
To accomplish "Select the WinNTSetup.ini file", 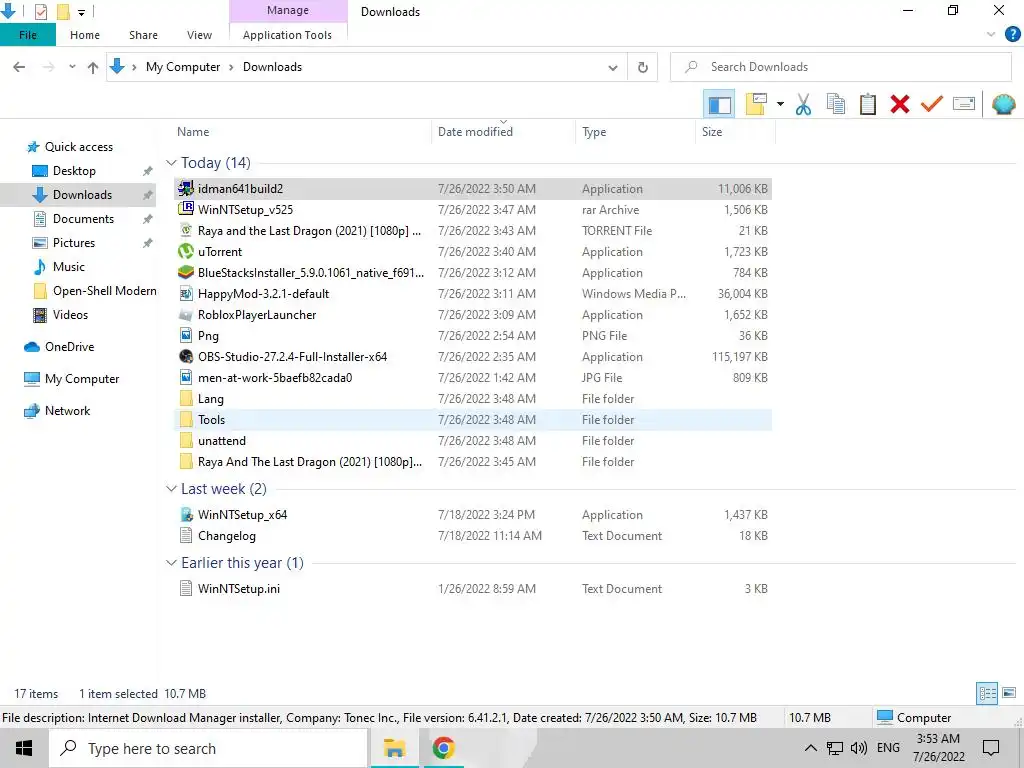I will click(473, 588).
